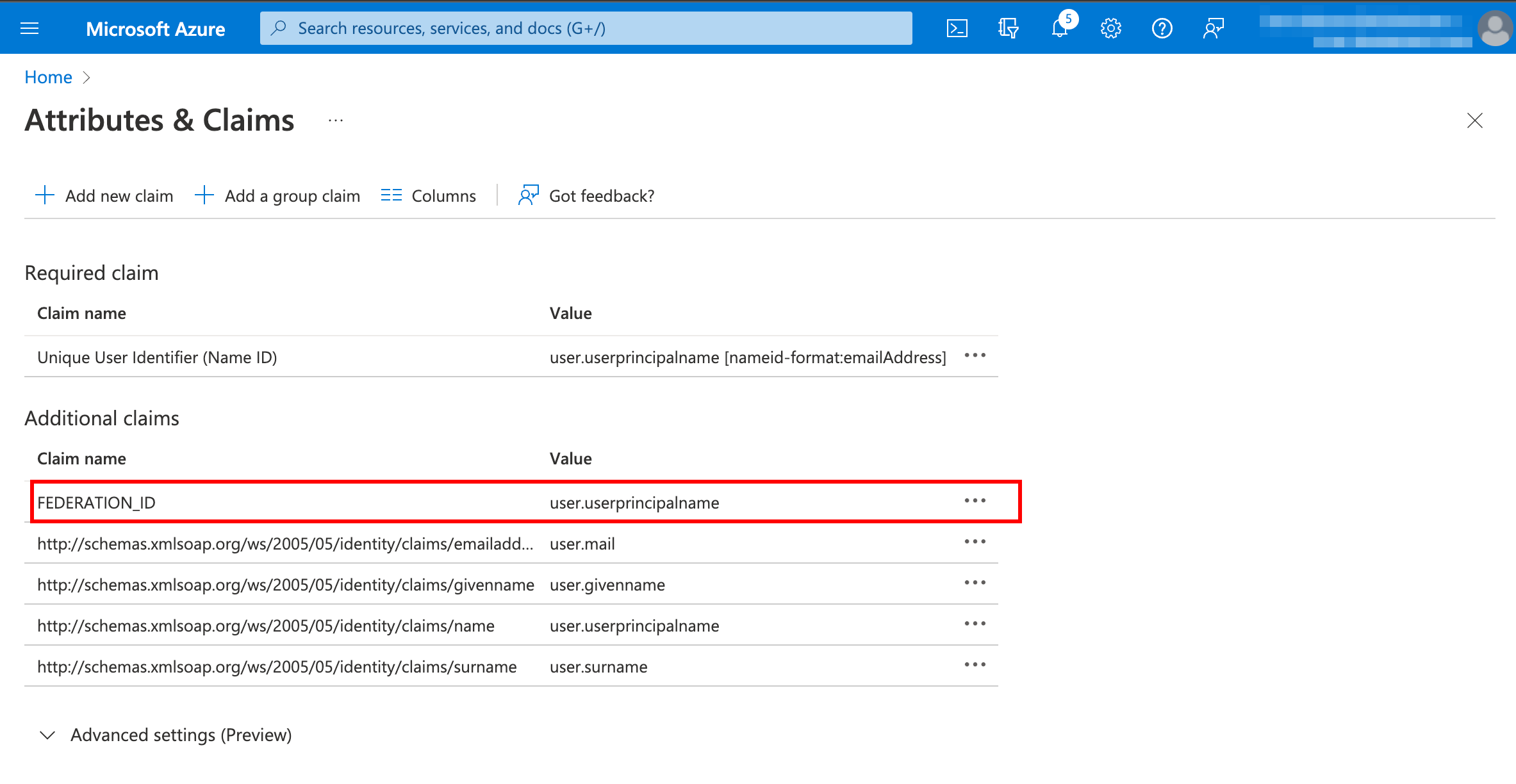Screen dimensions: 1516x784
Task: Open options for the surname claim row
Action: 975,665
